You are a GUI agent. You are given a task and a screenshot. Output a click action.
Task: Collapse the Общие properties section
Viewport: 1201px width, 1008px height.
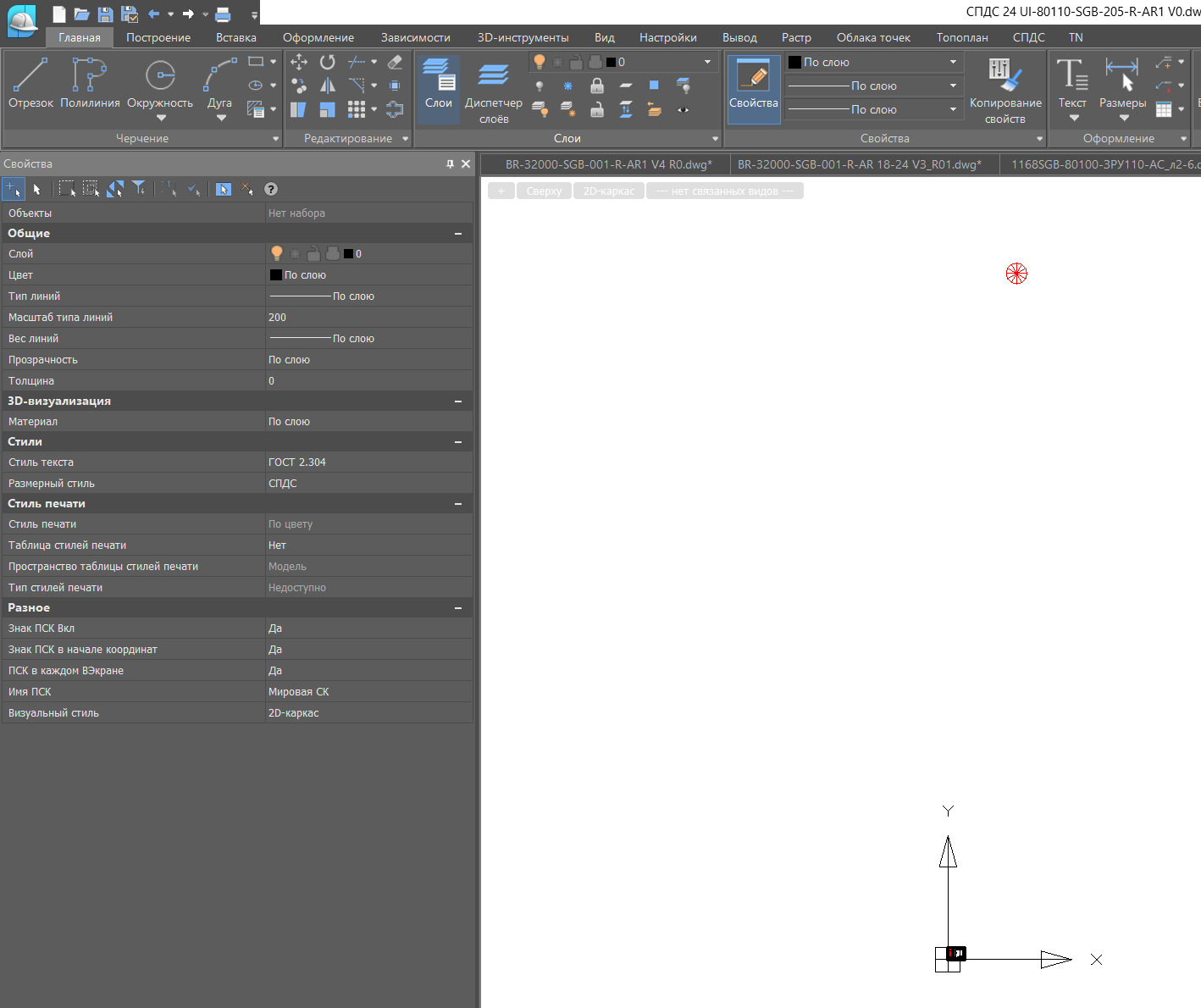[458, 234]
